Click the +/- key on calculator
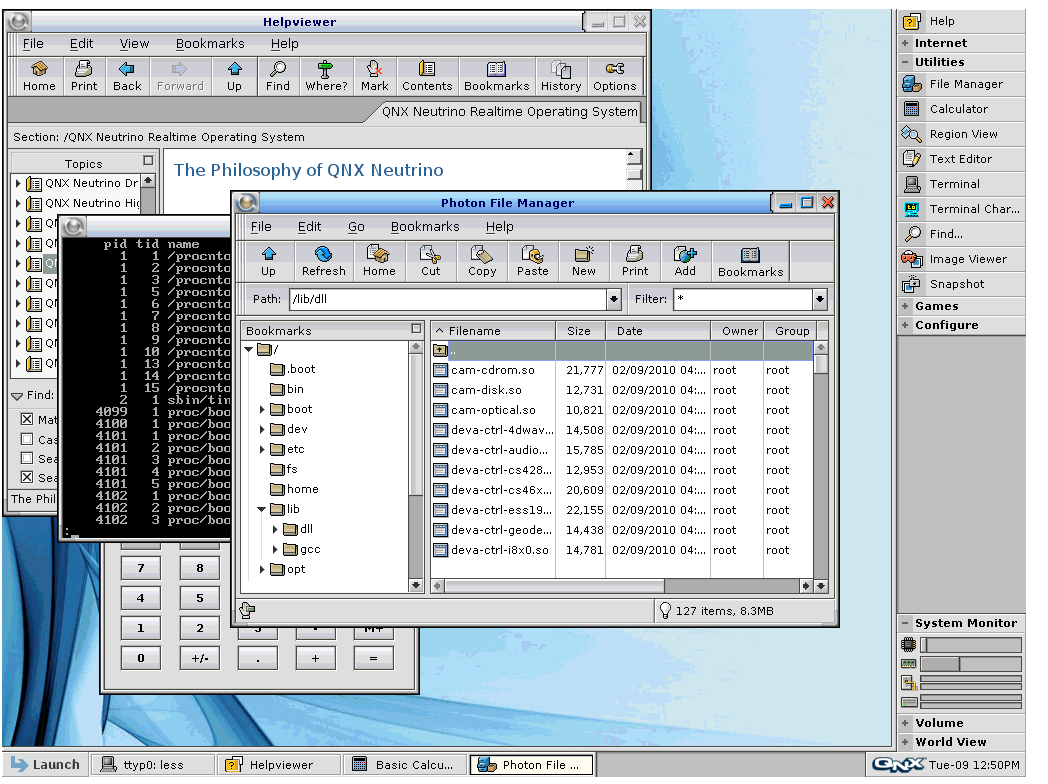 click(x=200, y=658)
